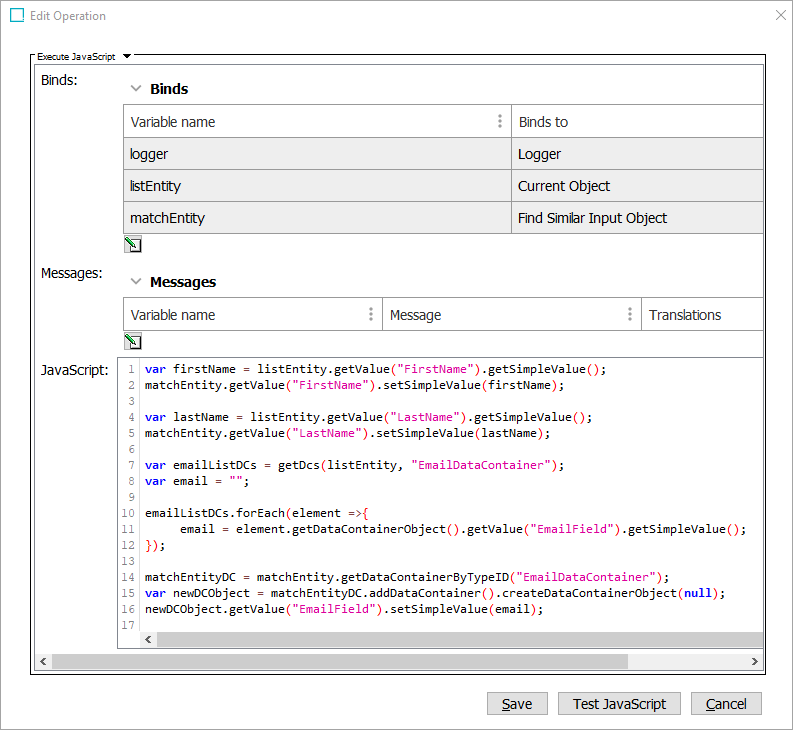Open Messages 'Variable name' column options menu
The width and height of the screenshot is (793, 730).
pos(371,315)
